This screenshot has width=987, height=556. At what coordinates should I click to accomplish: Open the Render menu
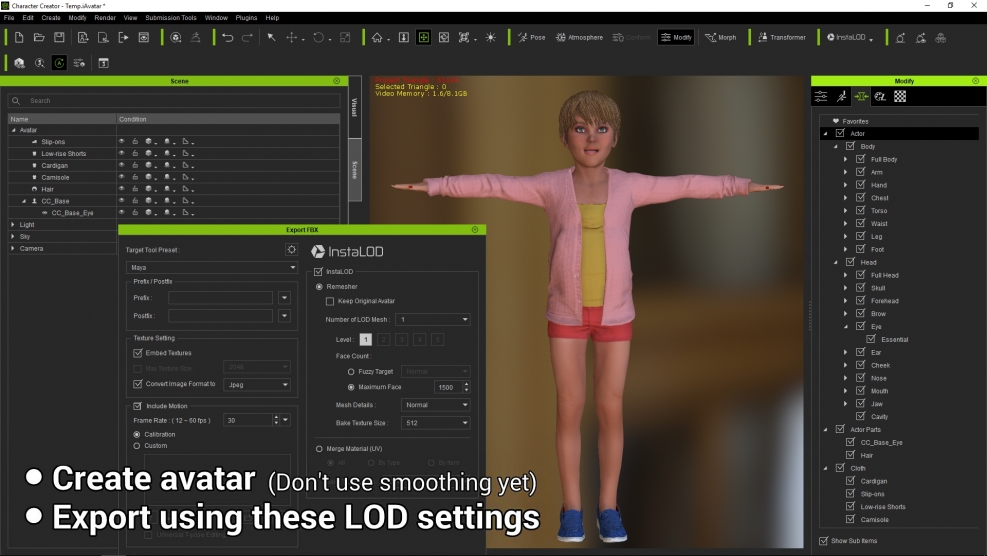pyautogui.click(x=105, y=18)
